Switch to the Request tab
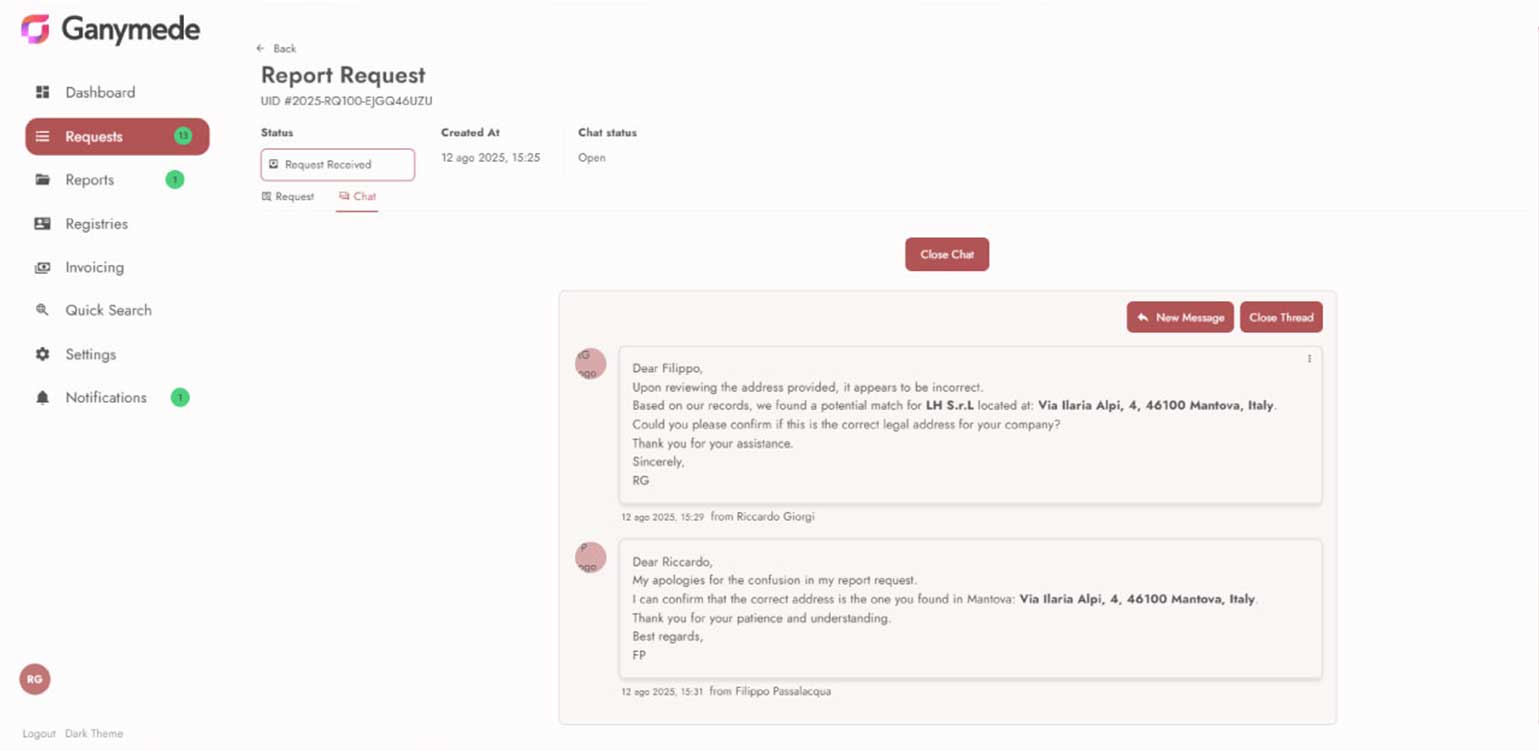 coord(288,197)
